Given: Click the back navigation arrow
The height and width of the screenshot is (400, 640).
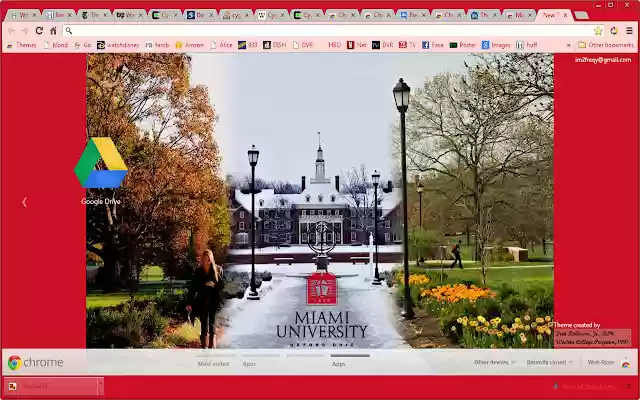Looking at the screenshot, I should point(12,31).
